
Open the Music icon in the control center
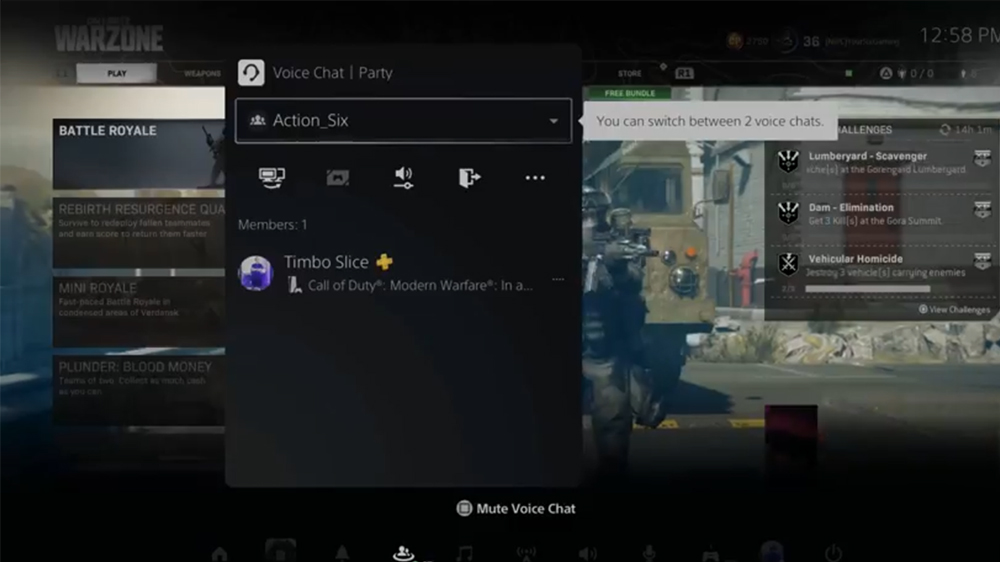coord(465,553)
